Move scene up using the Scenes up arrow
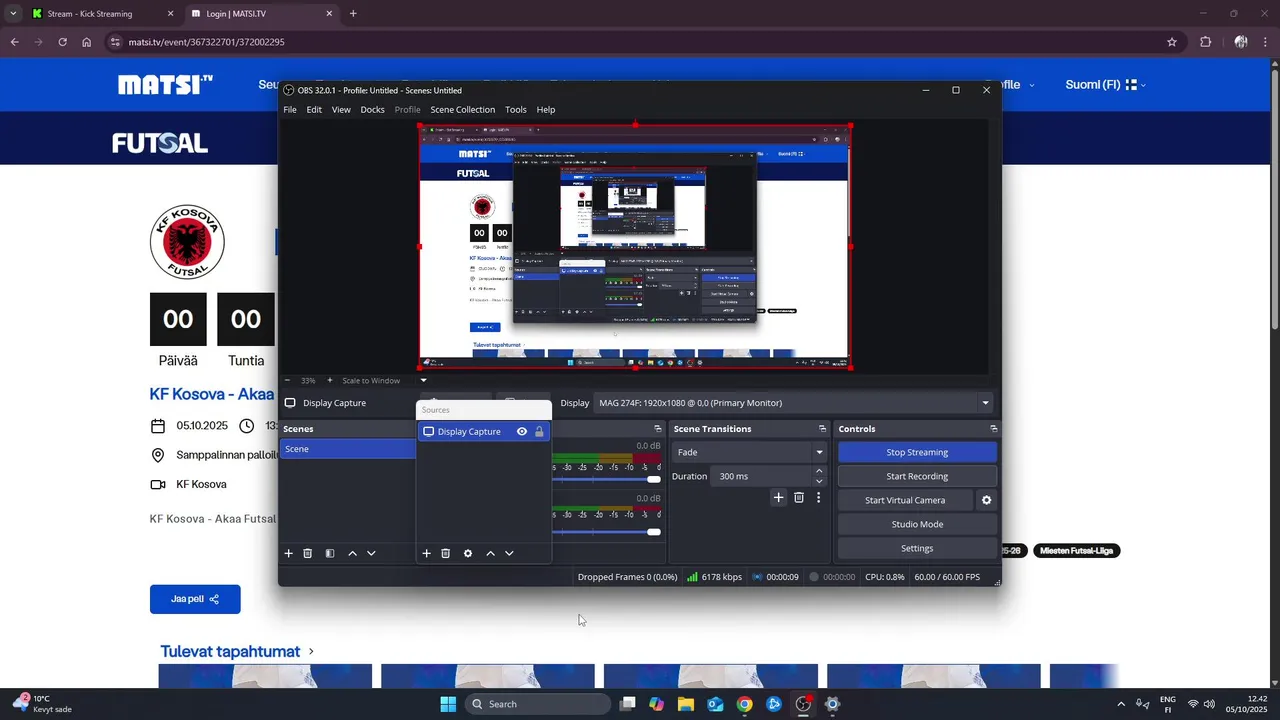Image resolution: width=1280 pixels, height=720 pixels. click(352, 553)
